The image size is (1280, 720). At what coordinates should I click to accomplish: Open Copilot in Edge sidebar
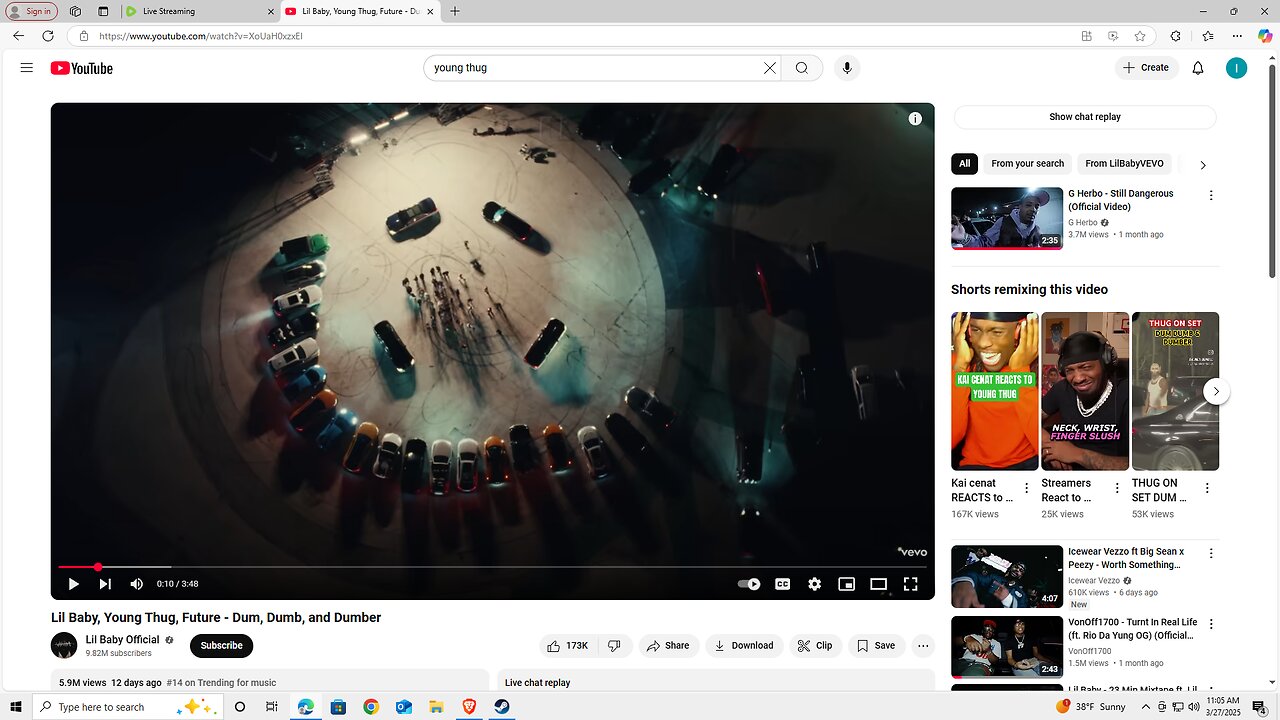[1264, 36]
